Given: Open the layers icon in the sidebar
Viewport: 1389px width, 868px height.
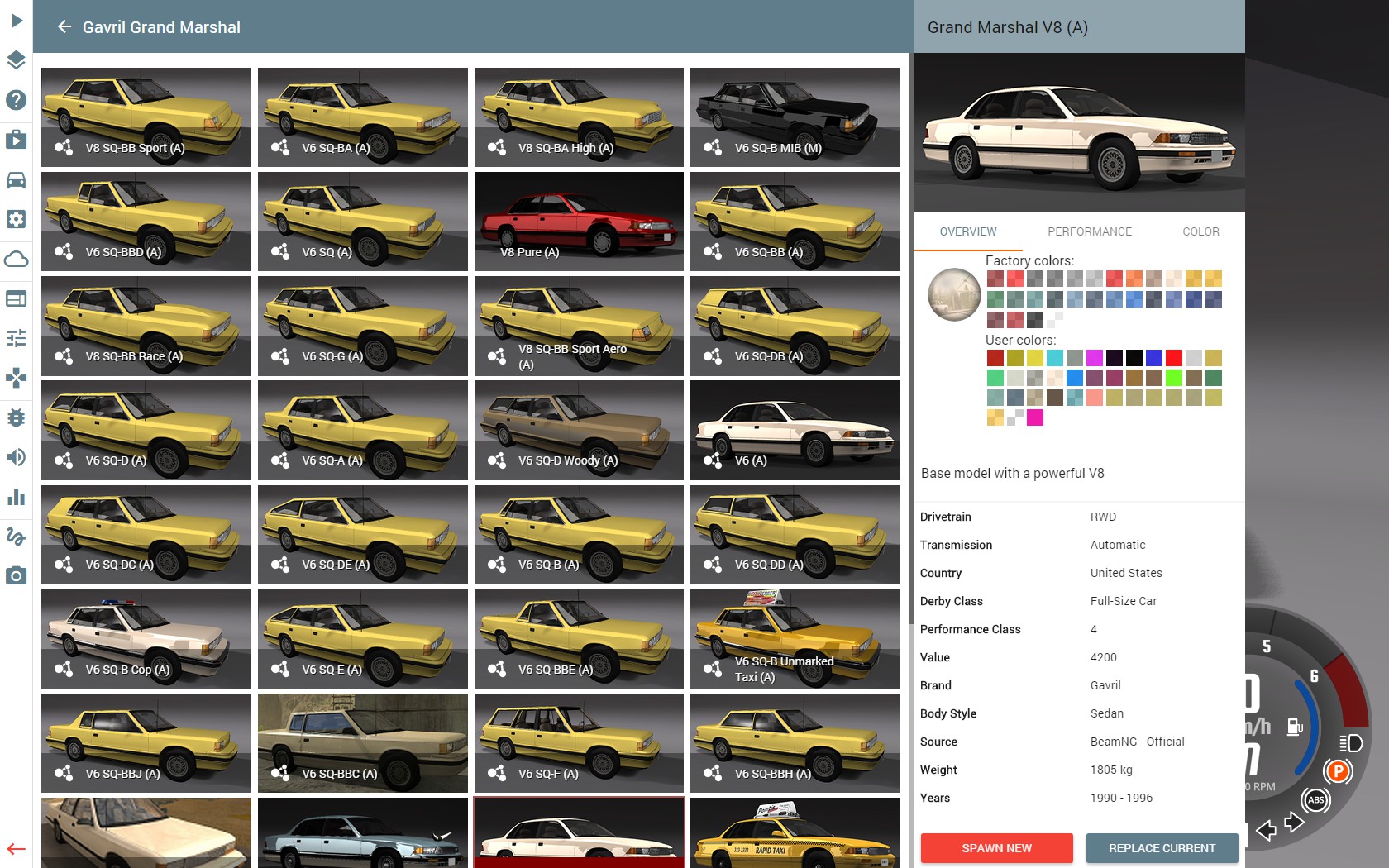Looking at the screenshot, I should coord(17,60).
